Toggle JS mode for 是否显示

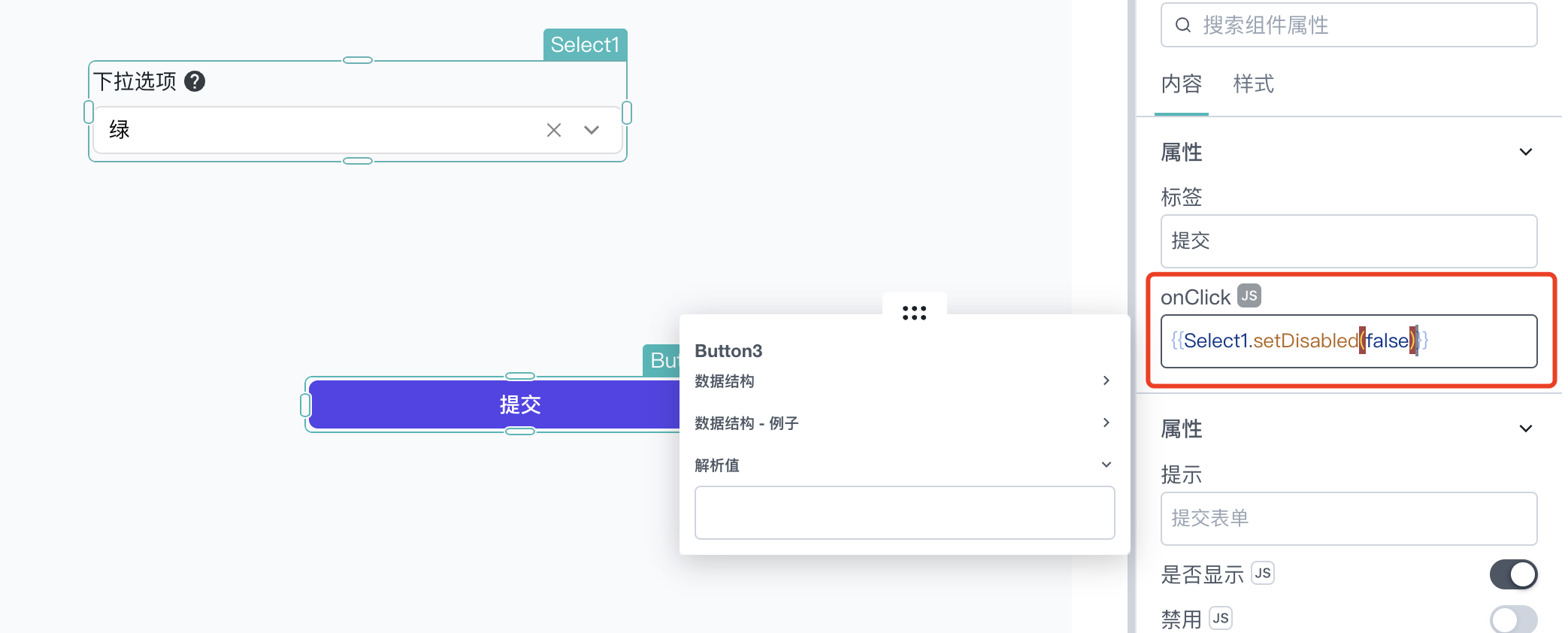(1263, 573)
